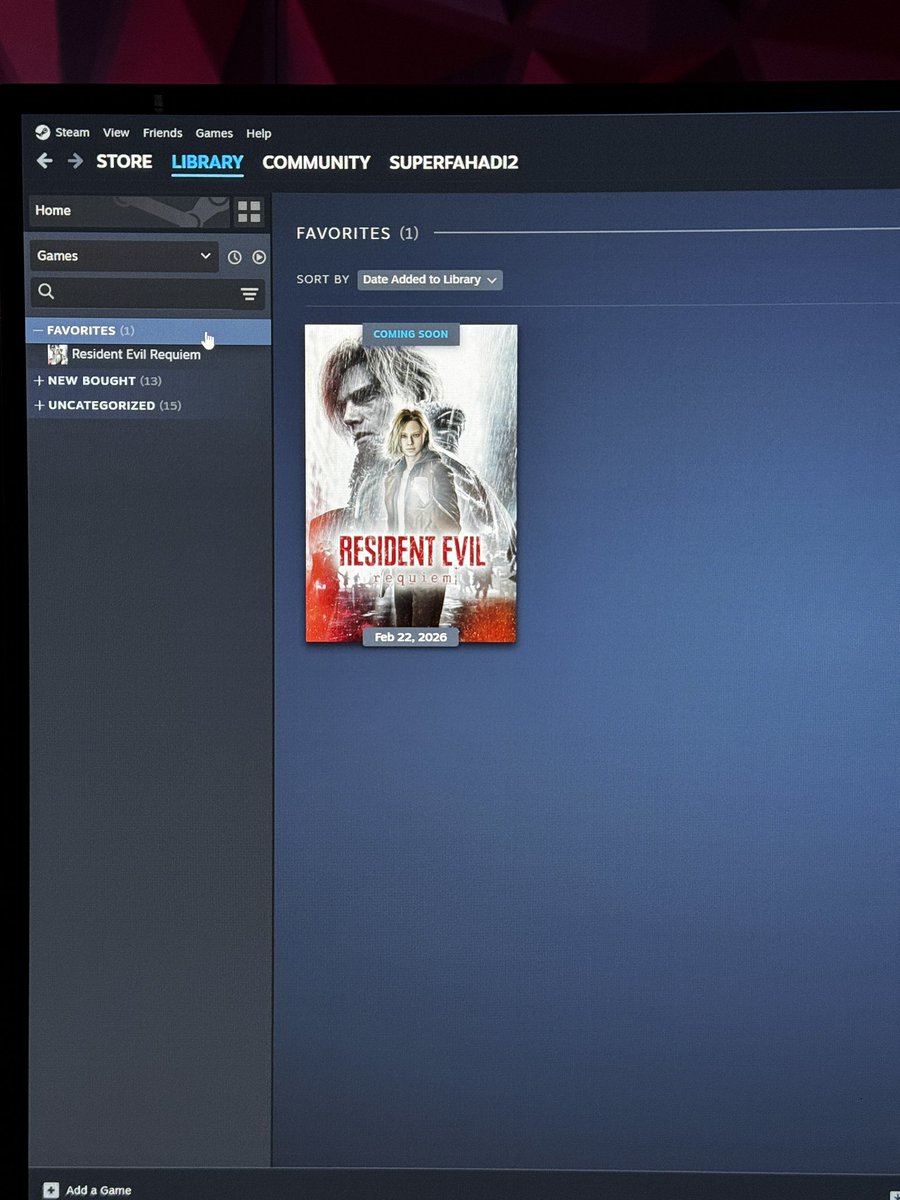Open advanced filter options icon
This screenshot has width=900, height=1200.
pos(249,293)
